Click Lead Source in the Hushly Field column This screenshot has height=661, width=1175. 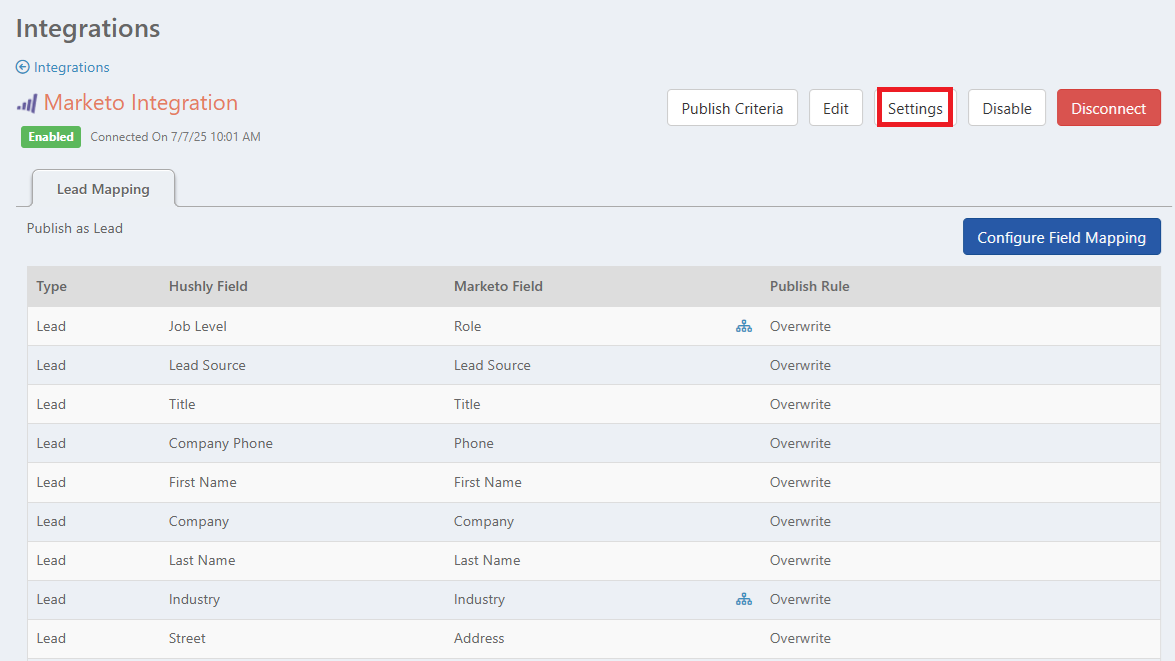(x=207, y=365)
